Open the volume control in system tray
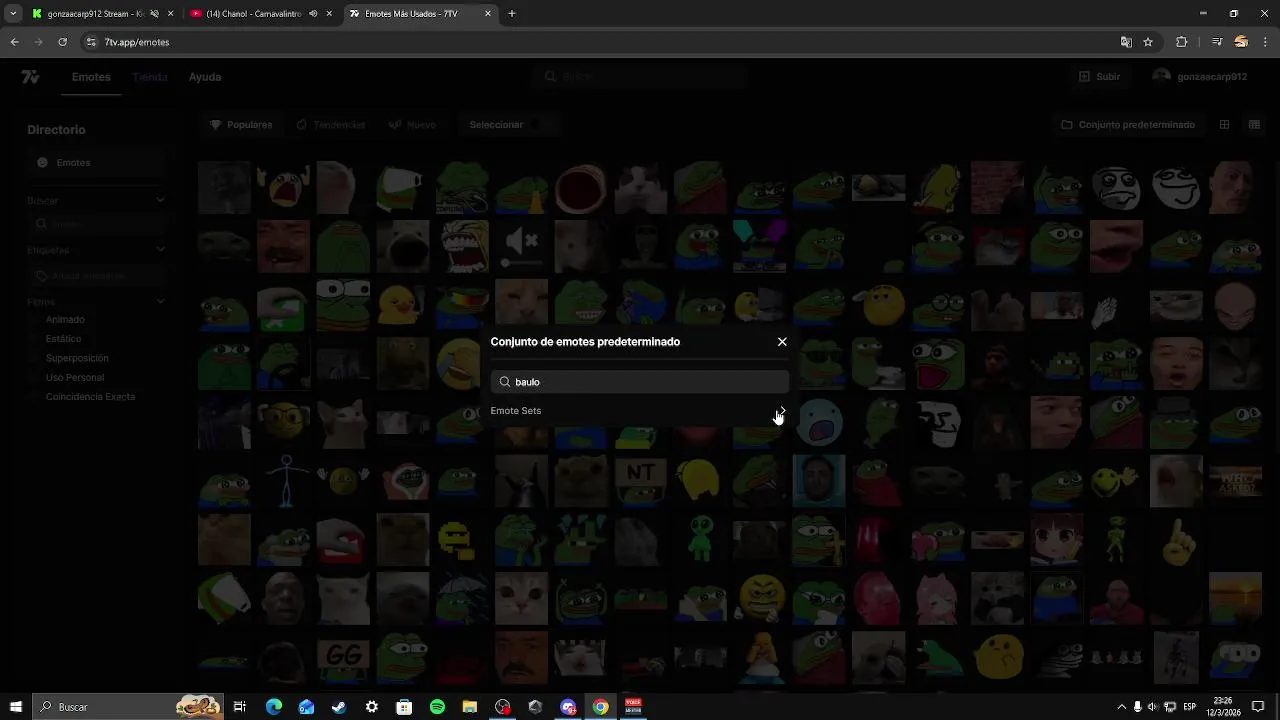The width and height of the screenshot is (1280, 720). pyautogui.click(x=1153, y=707)
